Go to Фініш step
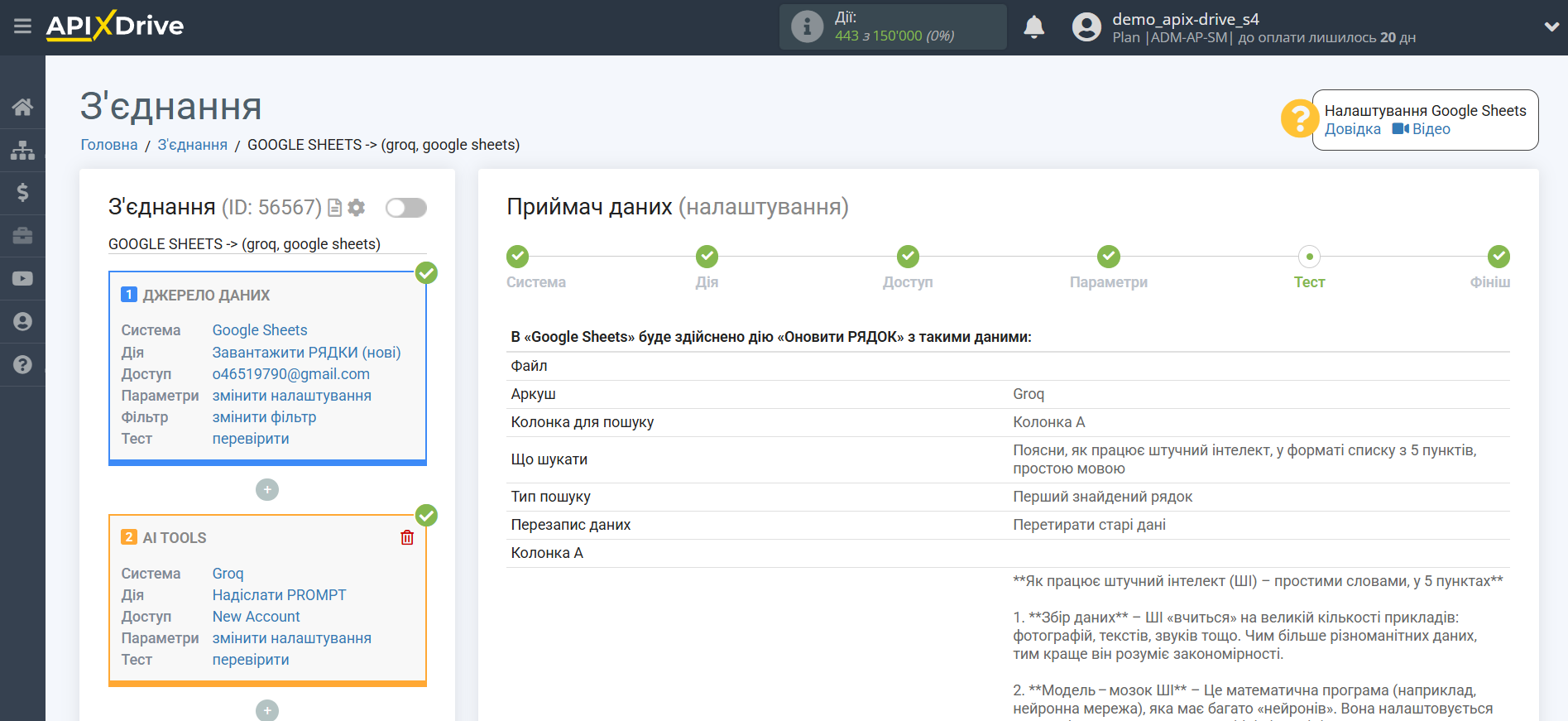1568x721 pixels. point(1498,257)
